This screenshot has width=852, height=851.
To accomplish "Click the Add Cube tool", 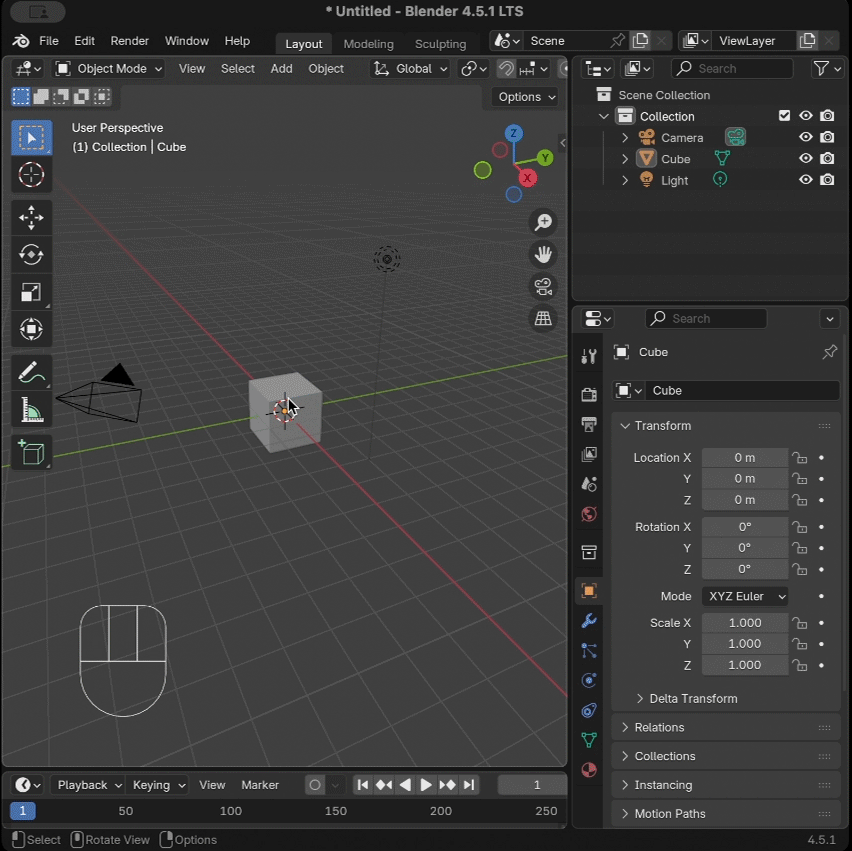I will tap(31, 452).
